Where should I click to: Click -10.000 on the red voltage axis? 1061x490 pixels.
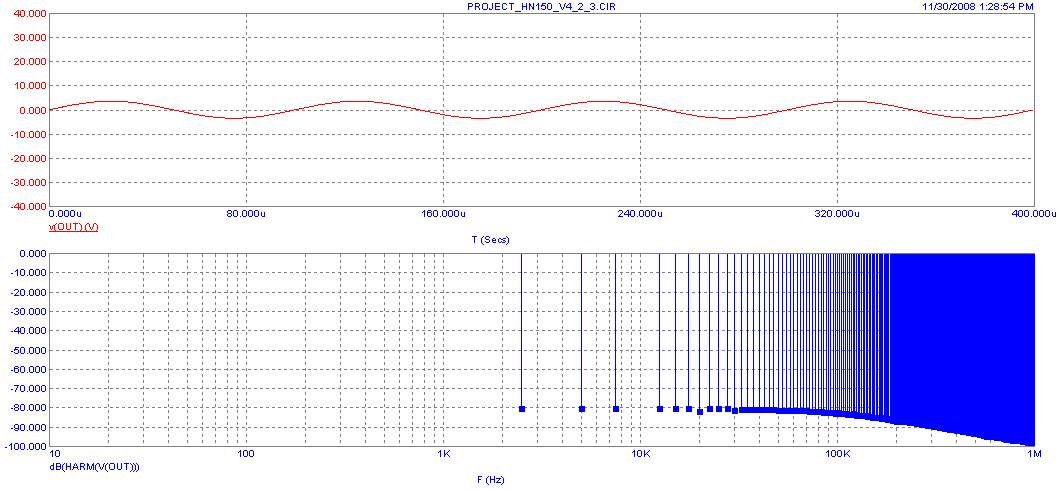pos(28,134)
